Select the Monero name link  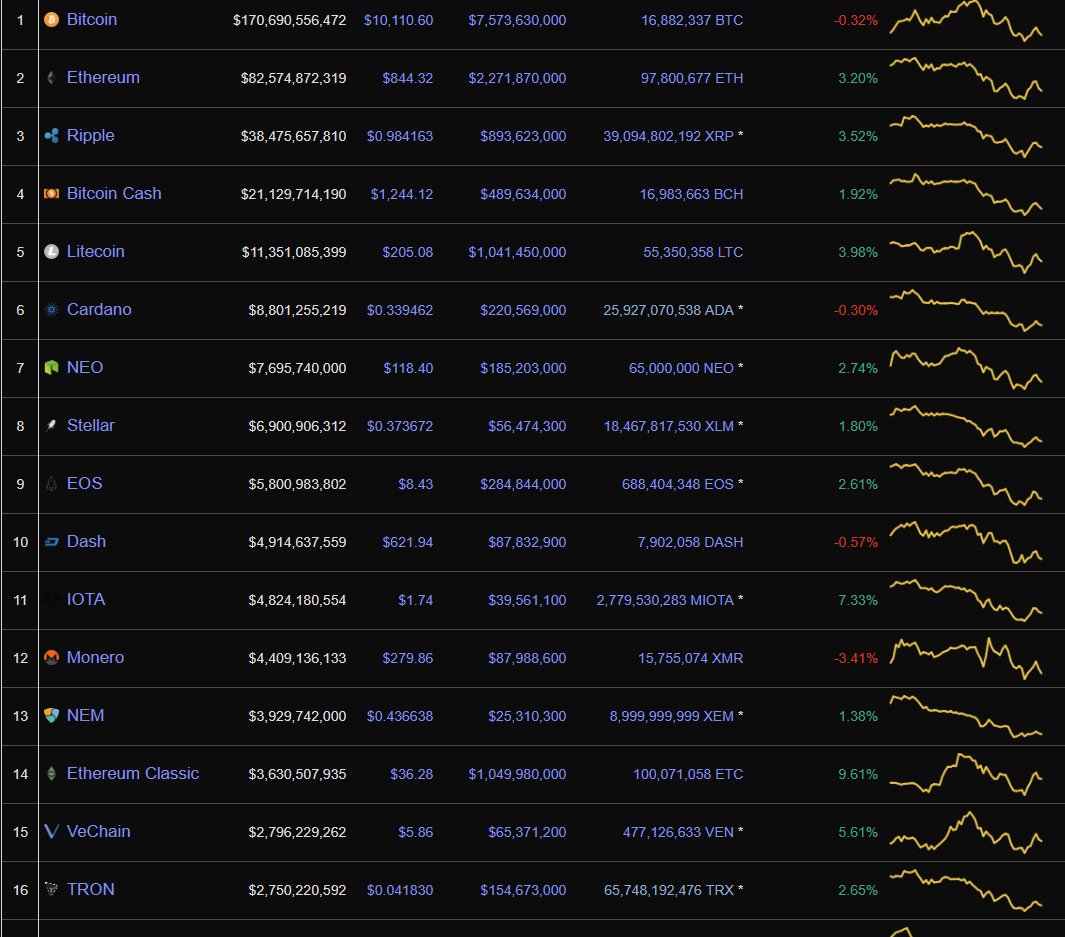[95, 657]
